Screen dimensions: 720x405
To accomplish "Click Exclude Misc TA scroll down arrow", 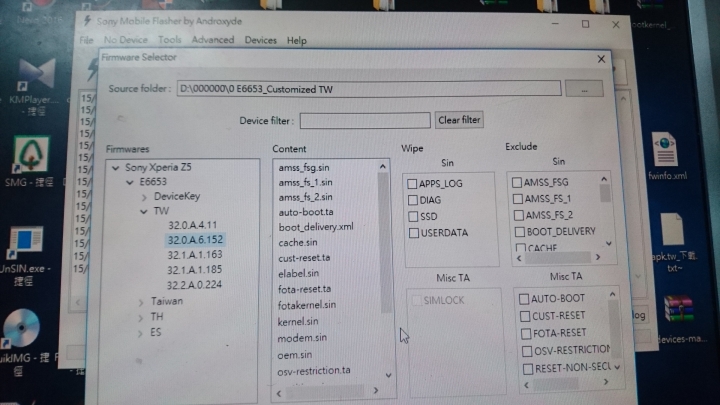I will [x=617, y=367].
